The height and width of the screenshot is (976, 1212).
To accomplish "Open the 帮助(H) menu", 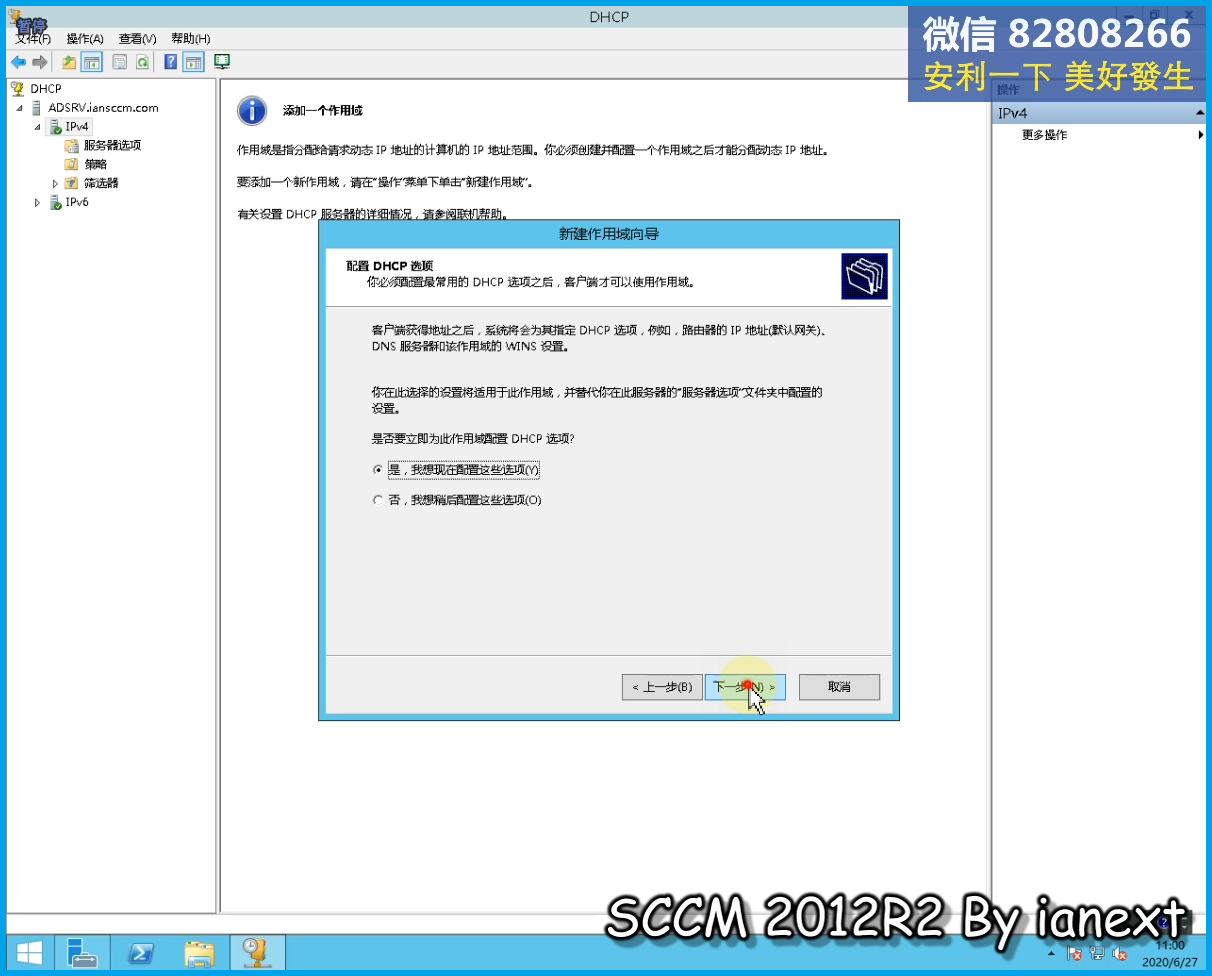I will [x=190, y=39].
